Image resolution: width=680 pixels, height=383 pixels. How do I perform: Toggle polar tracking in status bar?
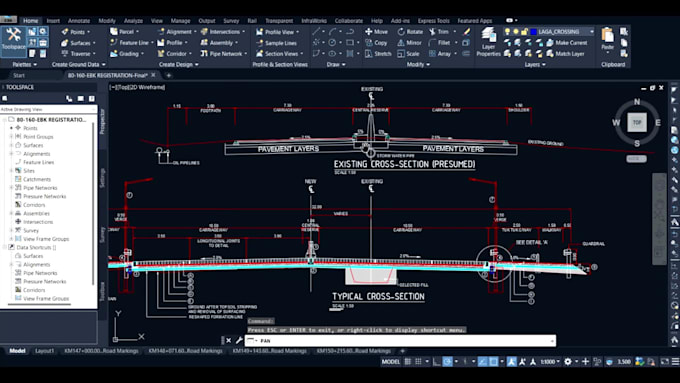point(448,361)
